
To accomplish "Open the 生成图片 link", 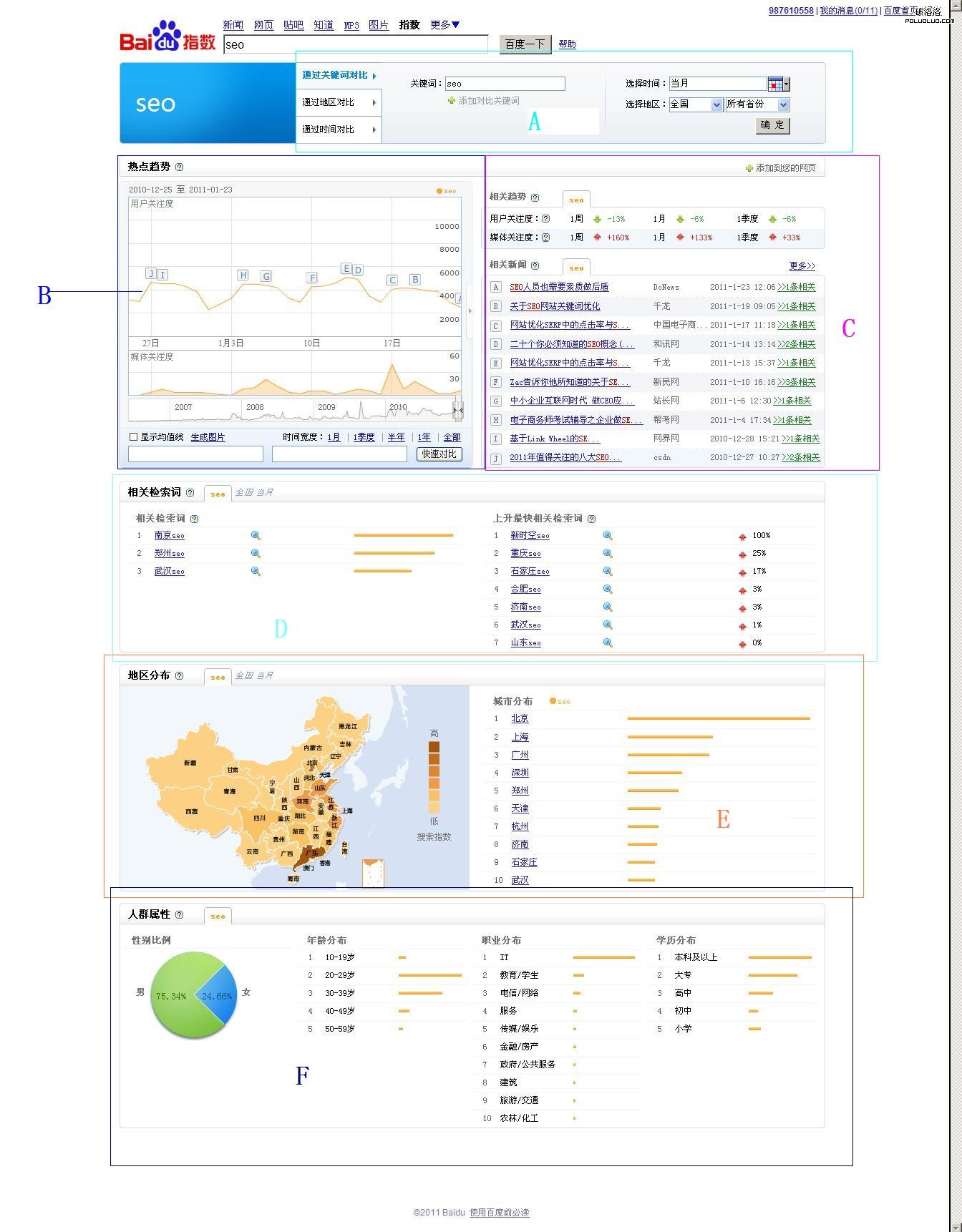I will point(208,437).
